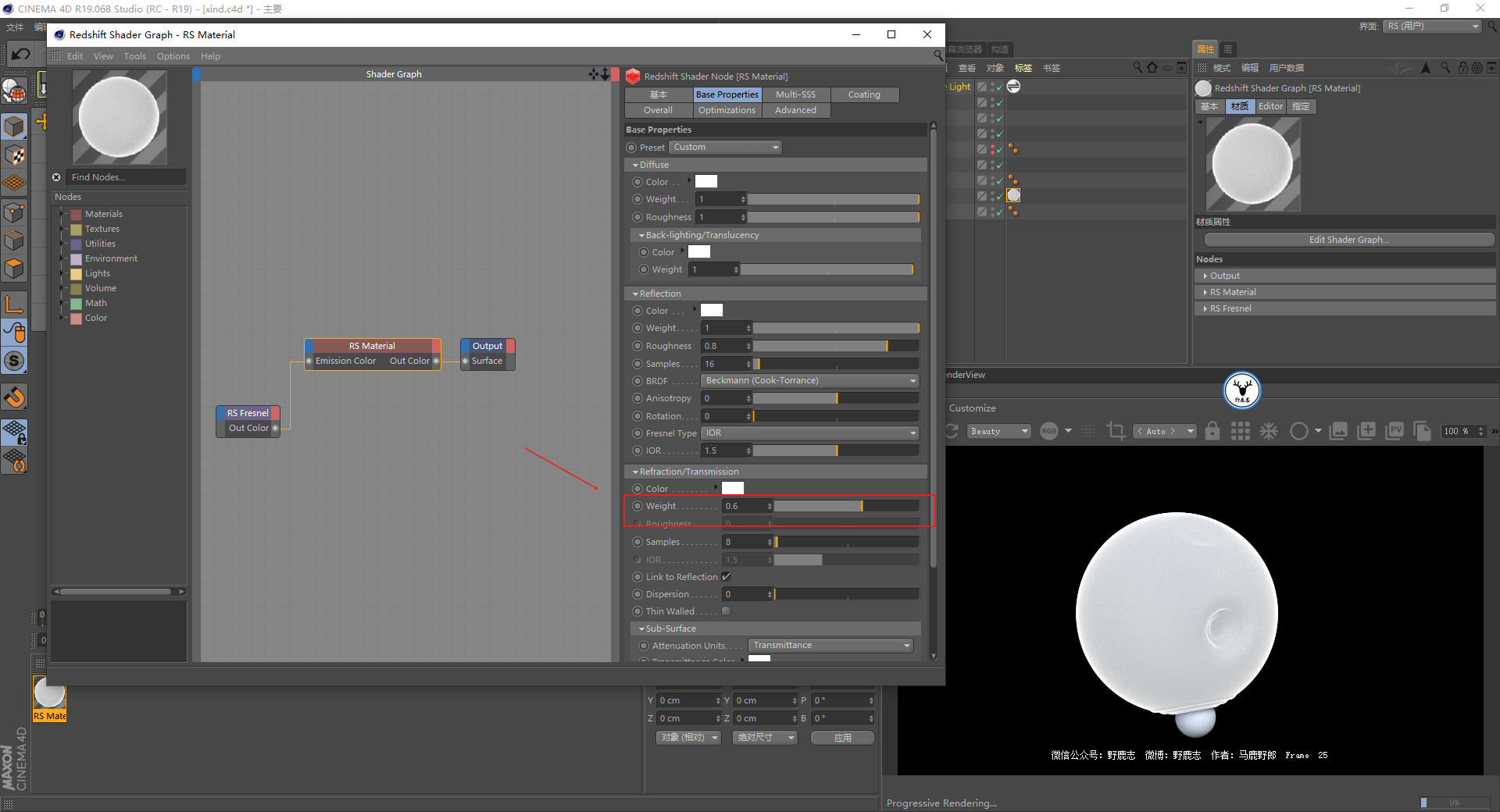Open the Tools menu in Shader Graph

click(x=135, y=56)
